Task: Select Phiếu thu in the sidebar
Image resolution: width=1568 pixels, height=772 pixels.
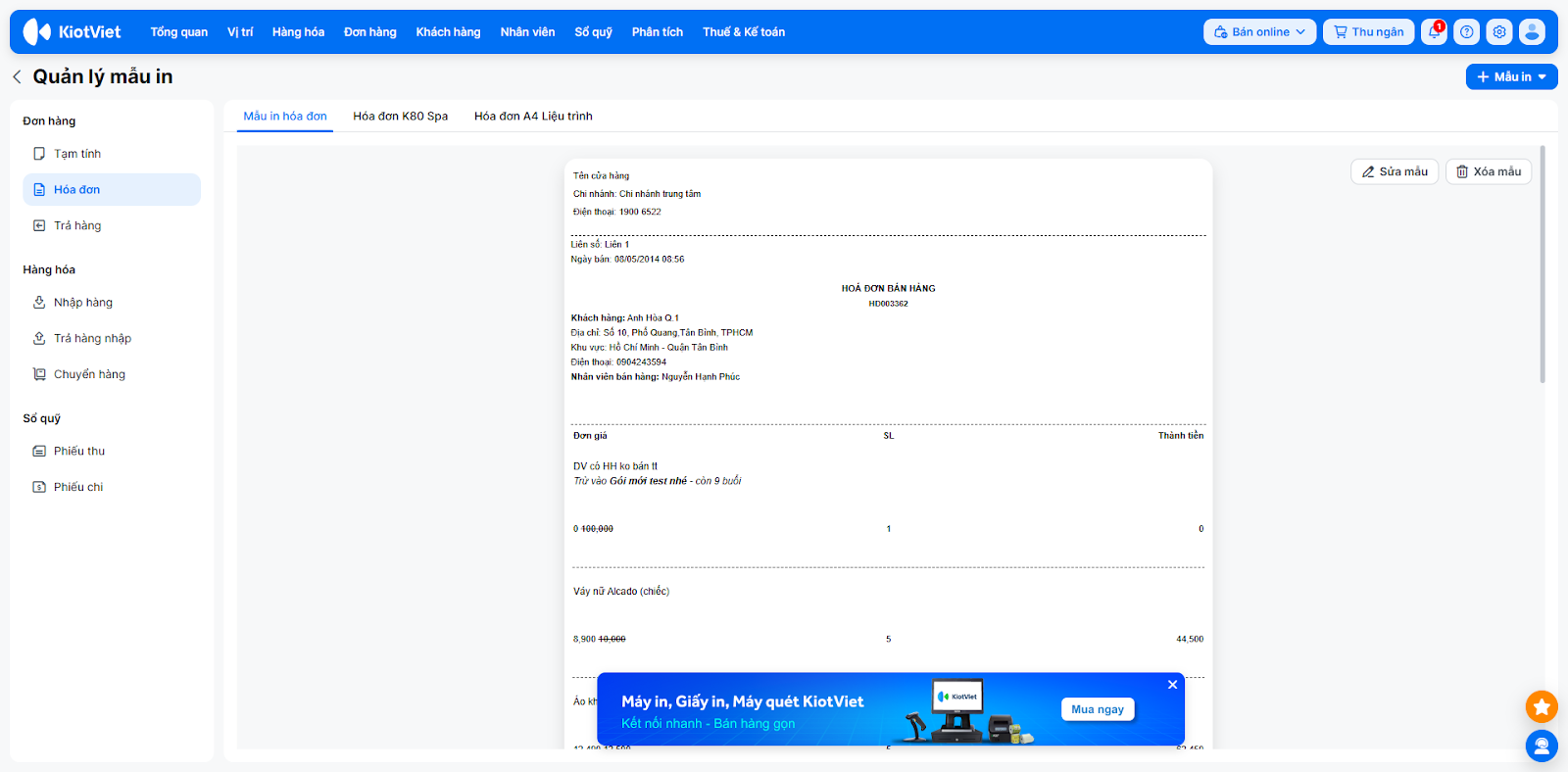Action: 112,451
